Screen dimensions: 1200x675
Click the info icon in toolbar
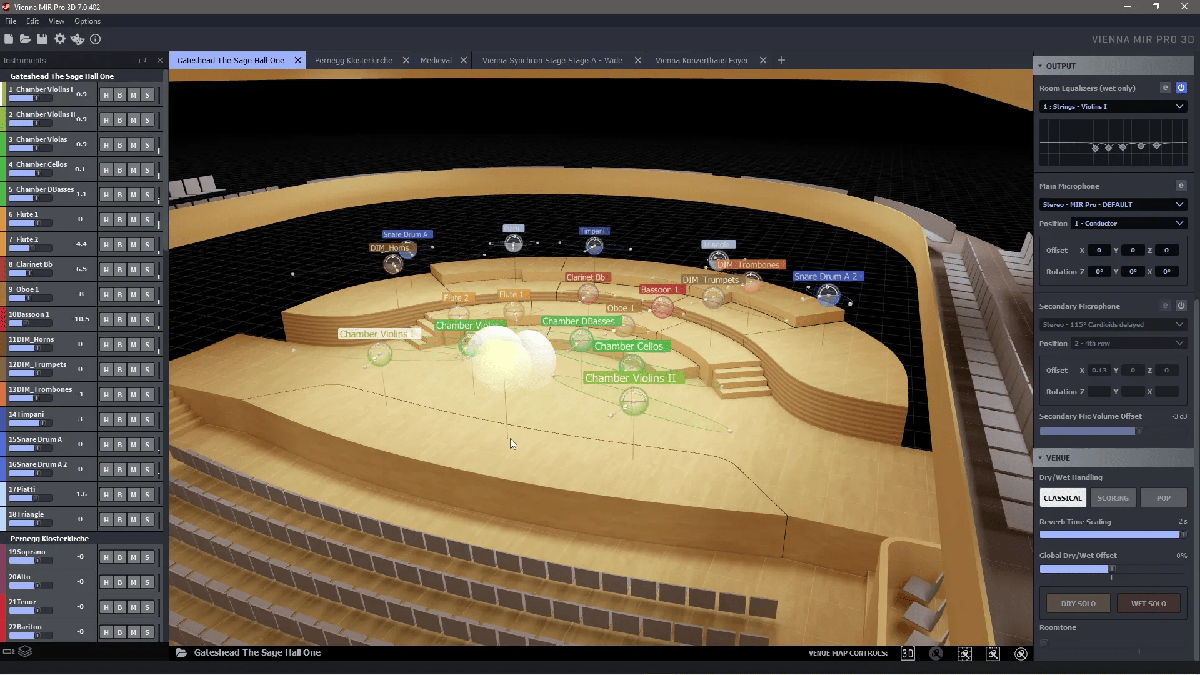tap(96, 39)
